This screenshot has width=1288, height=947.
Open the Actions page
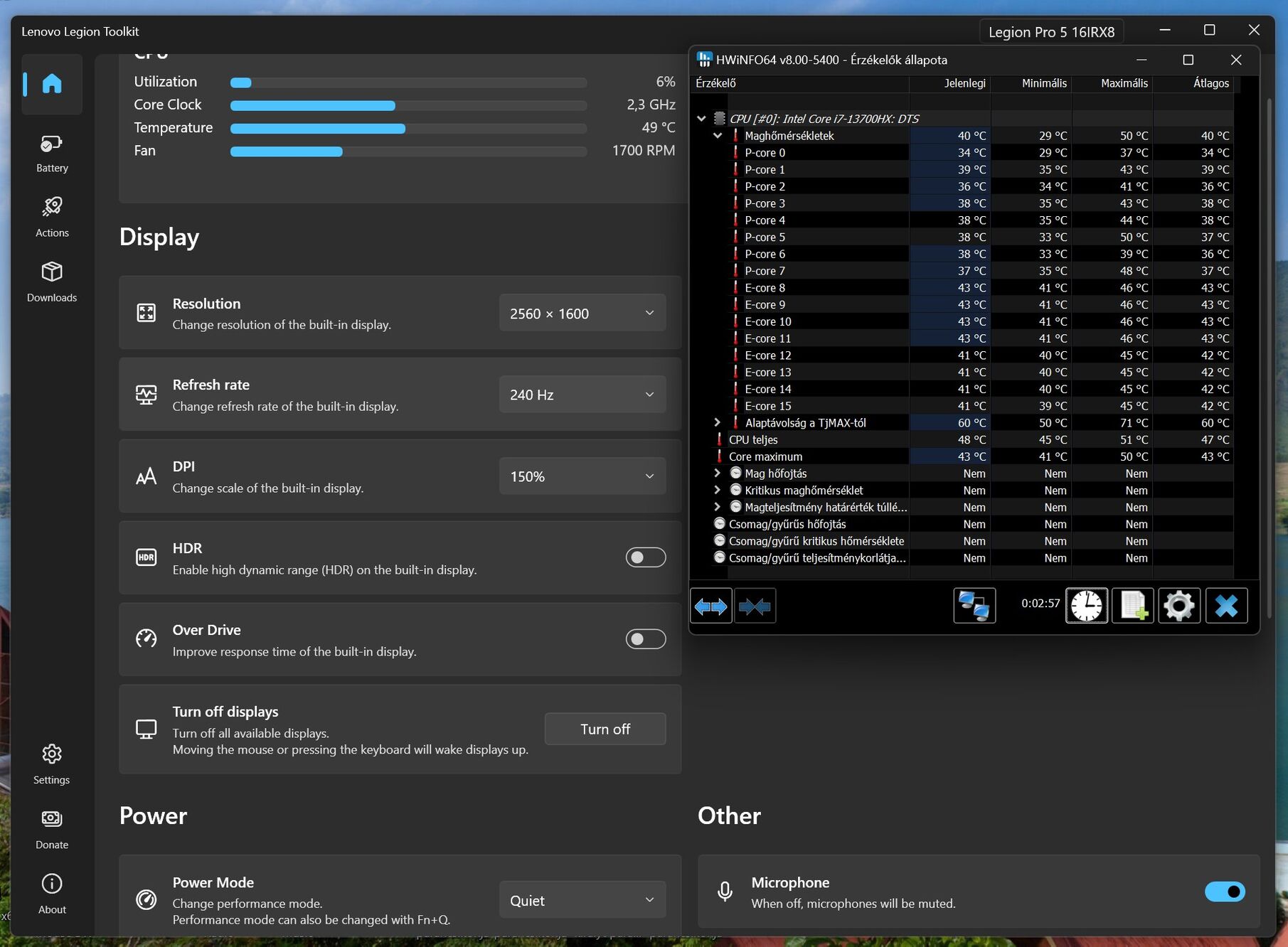pos(52,218)
